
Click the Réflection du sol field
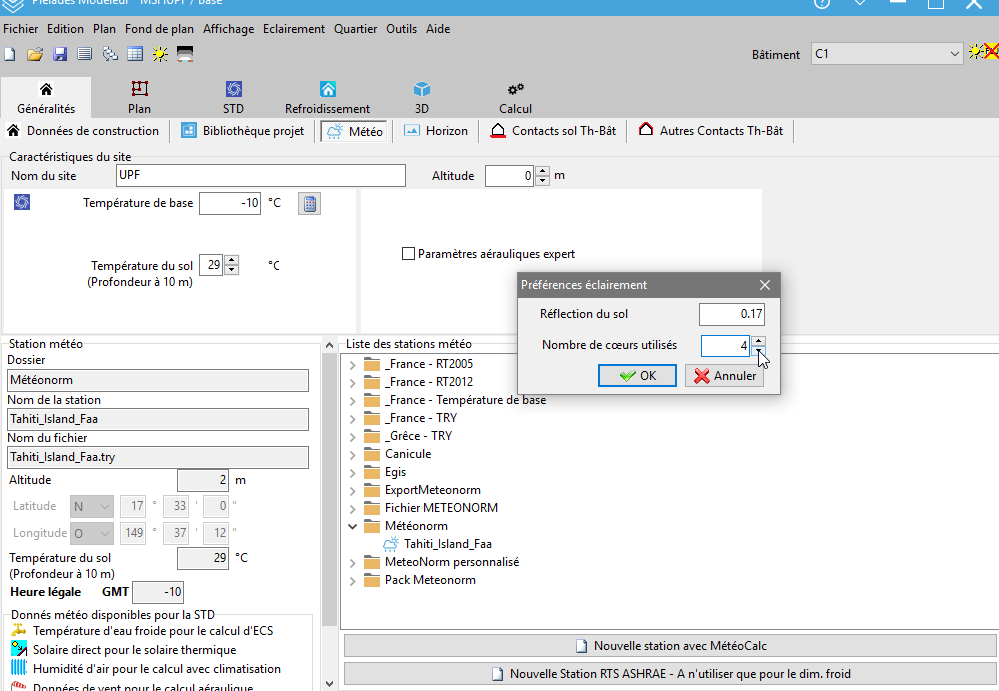tap(731, 314)
